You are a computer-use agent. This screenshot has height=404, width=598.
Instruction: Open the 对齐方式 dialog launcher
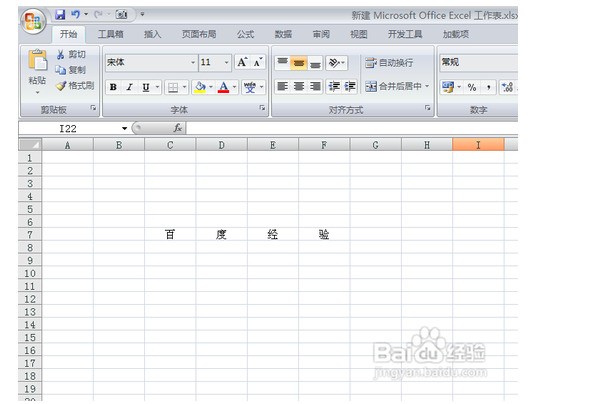click(427, 108)
